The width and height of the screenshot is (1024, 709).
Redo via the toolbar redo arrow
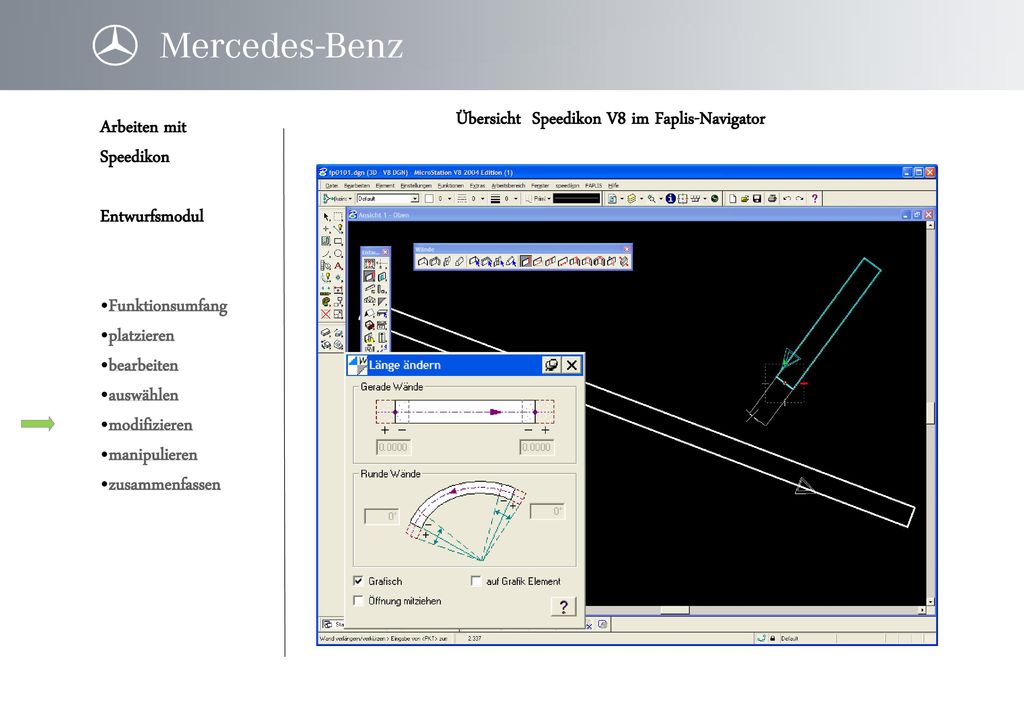pyautogui.click(x=799, y=198)
